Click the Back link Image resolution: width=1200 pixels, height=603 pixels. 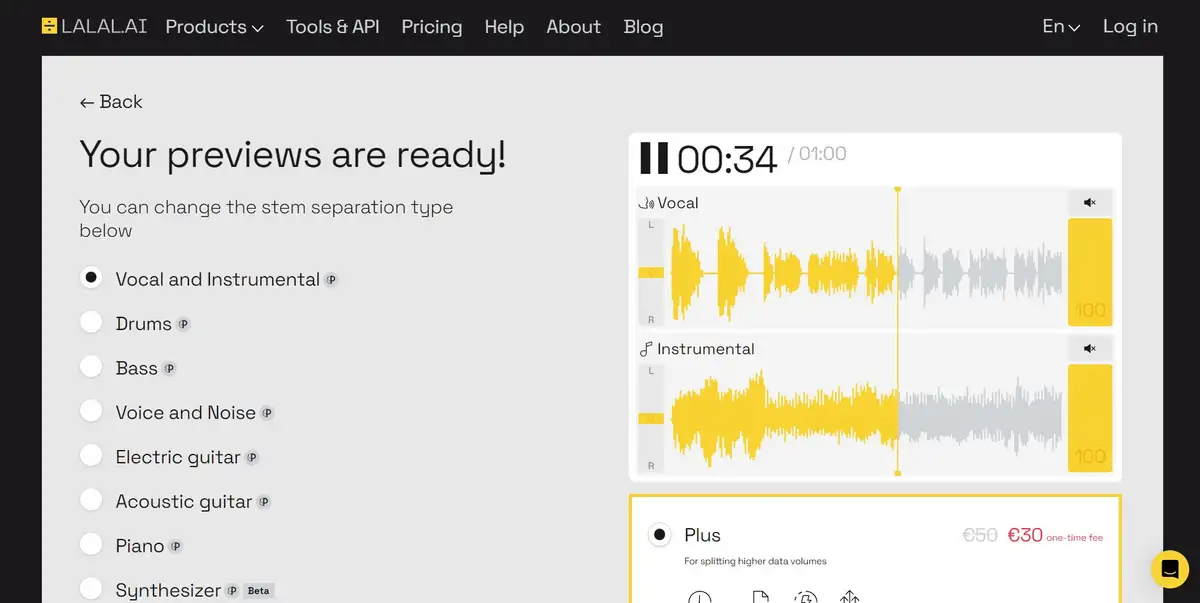111,102
